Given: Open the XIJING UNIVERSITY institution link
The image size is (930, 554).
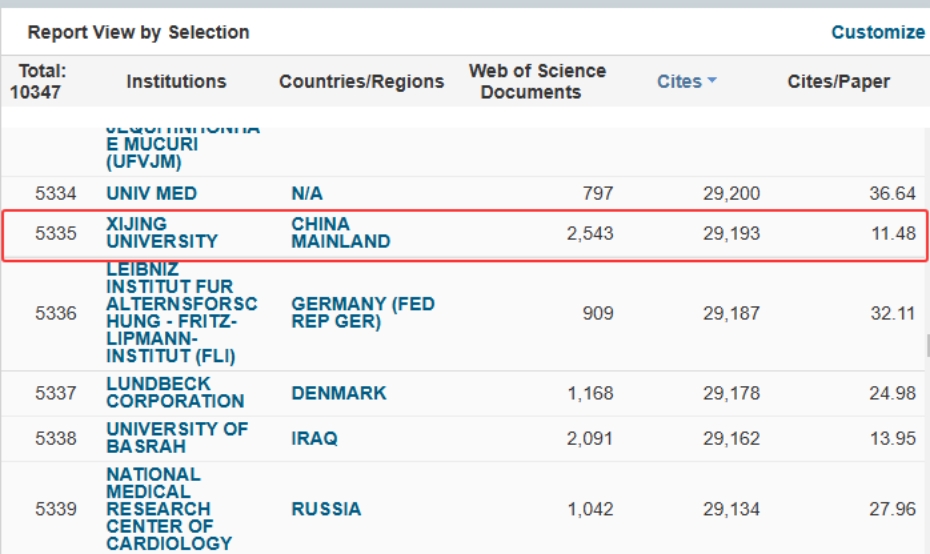Looking at the screenshot, I should [x=161, y=233].
